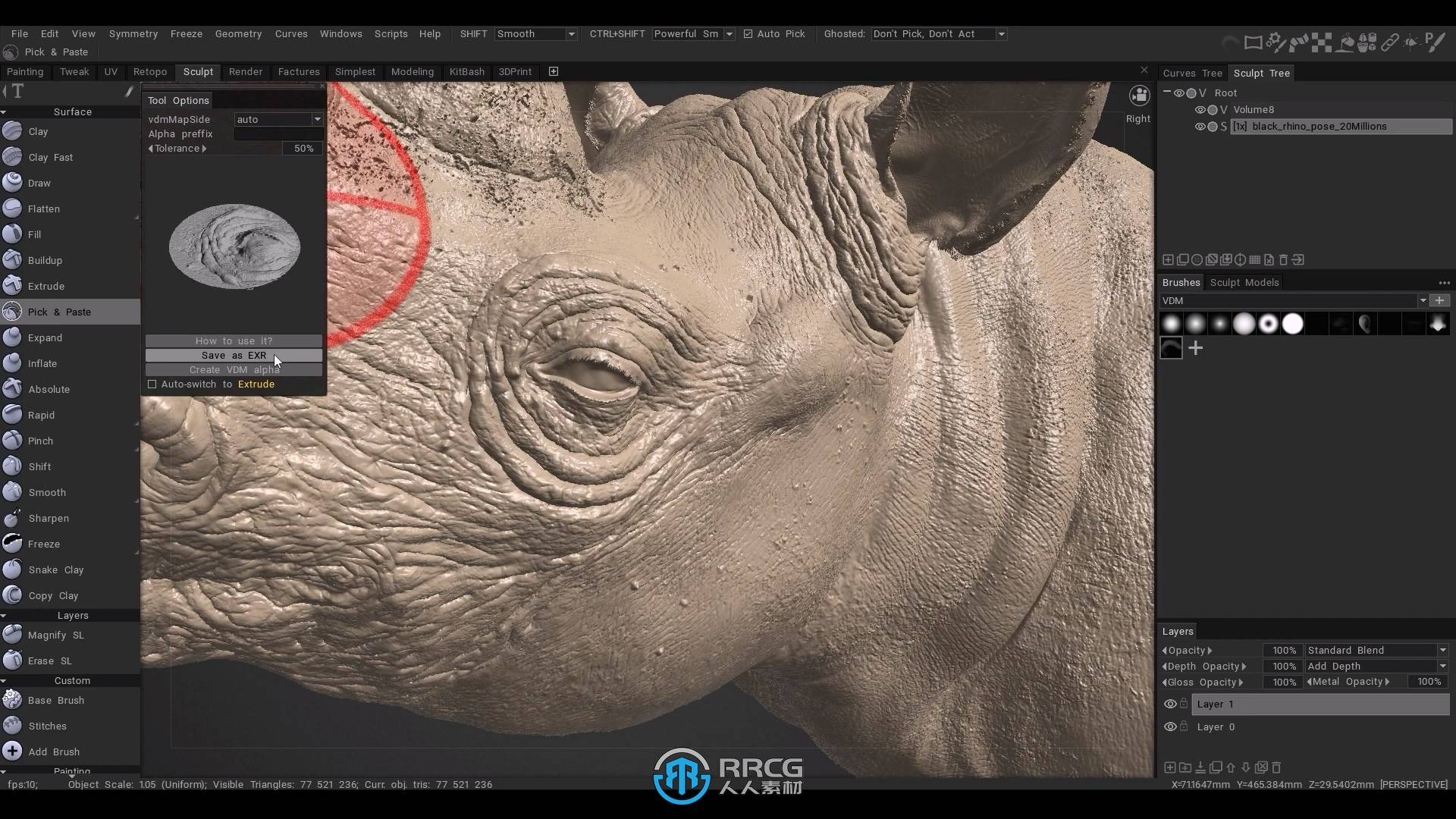The image size is (1456, 819).
Task: Activate the Freeze tool
Action: (x=43, y=544)
